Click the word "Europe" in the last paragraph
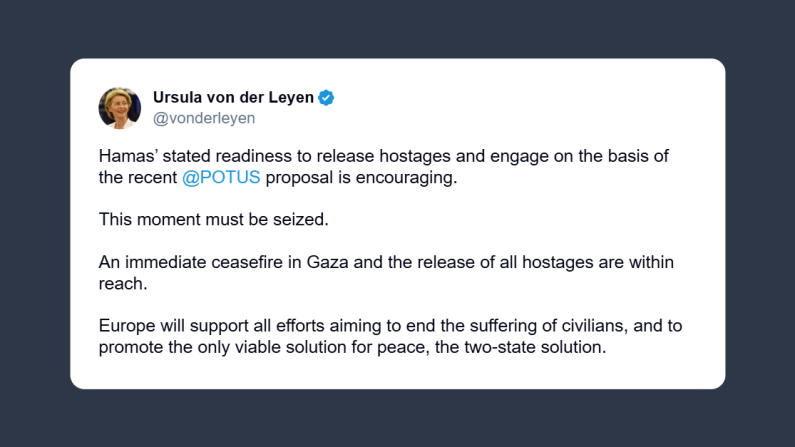The height and width of the screenshot is (447, 795). (125, 328)
